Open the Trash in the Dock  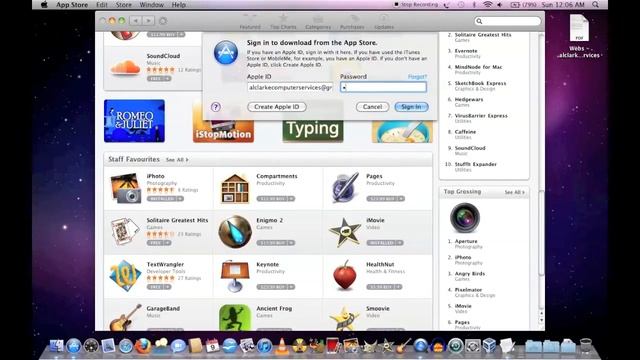point(586,346)
